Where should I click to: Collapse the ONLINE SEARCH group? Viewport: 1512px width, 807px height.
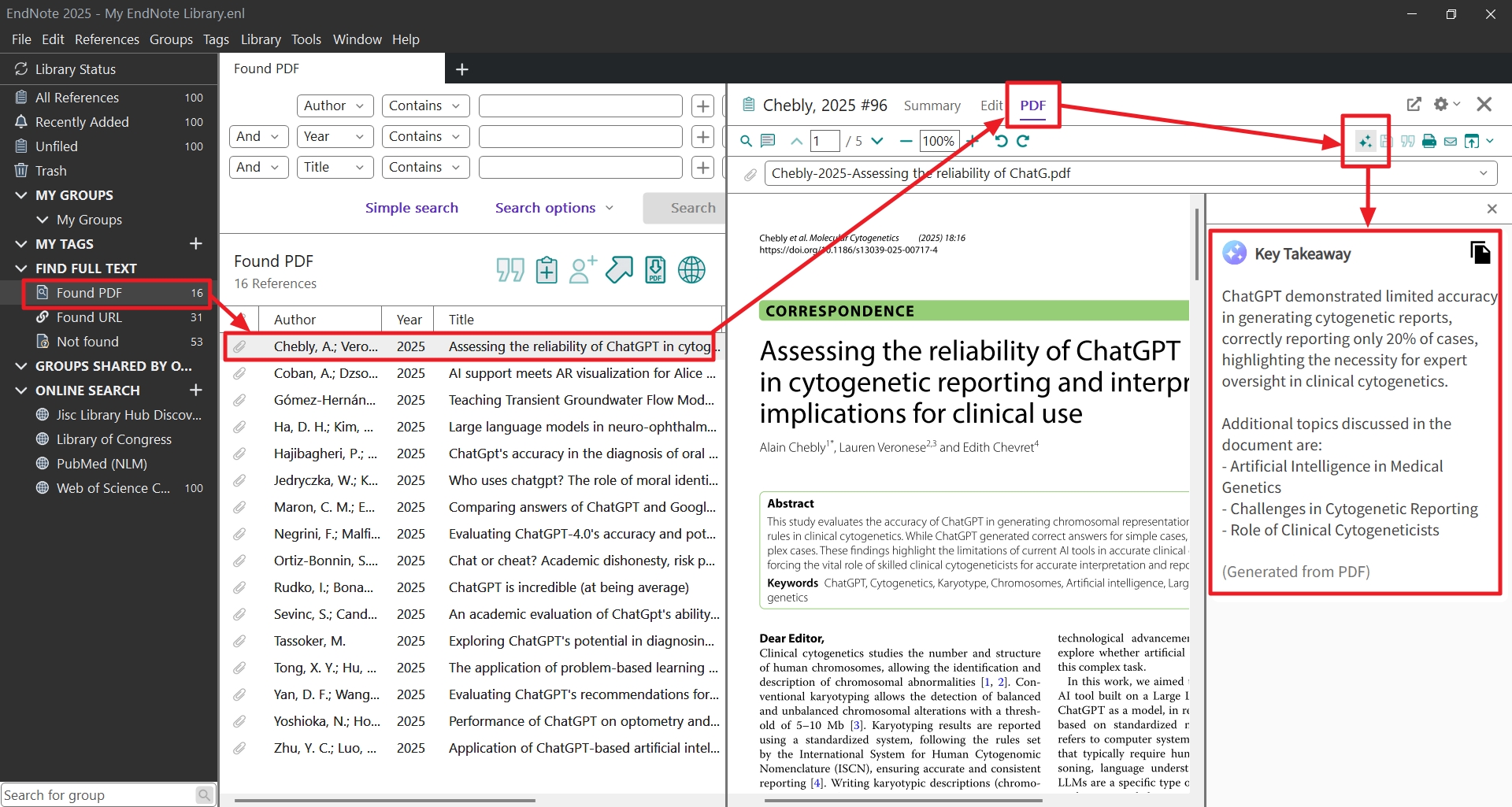point(21,391)
